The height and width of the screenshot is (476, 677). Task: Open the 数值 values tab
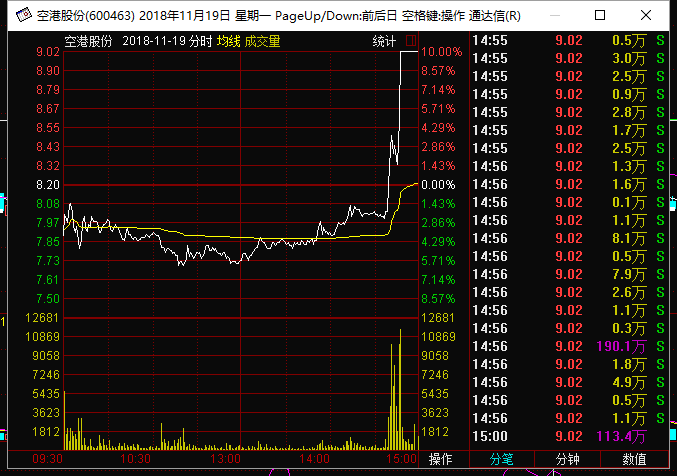[x=633, y=459]
